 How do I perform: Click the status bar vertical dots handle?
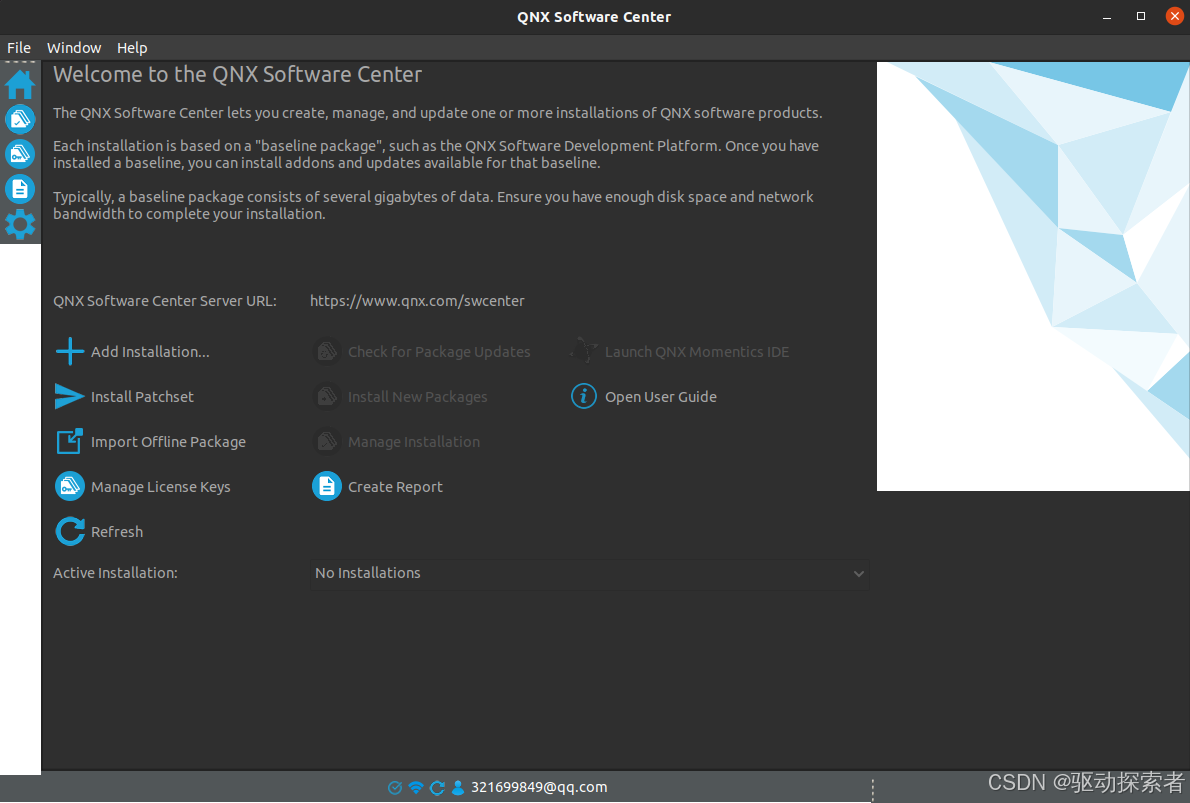(x=873, y=789)
